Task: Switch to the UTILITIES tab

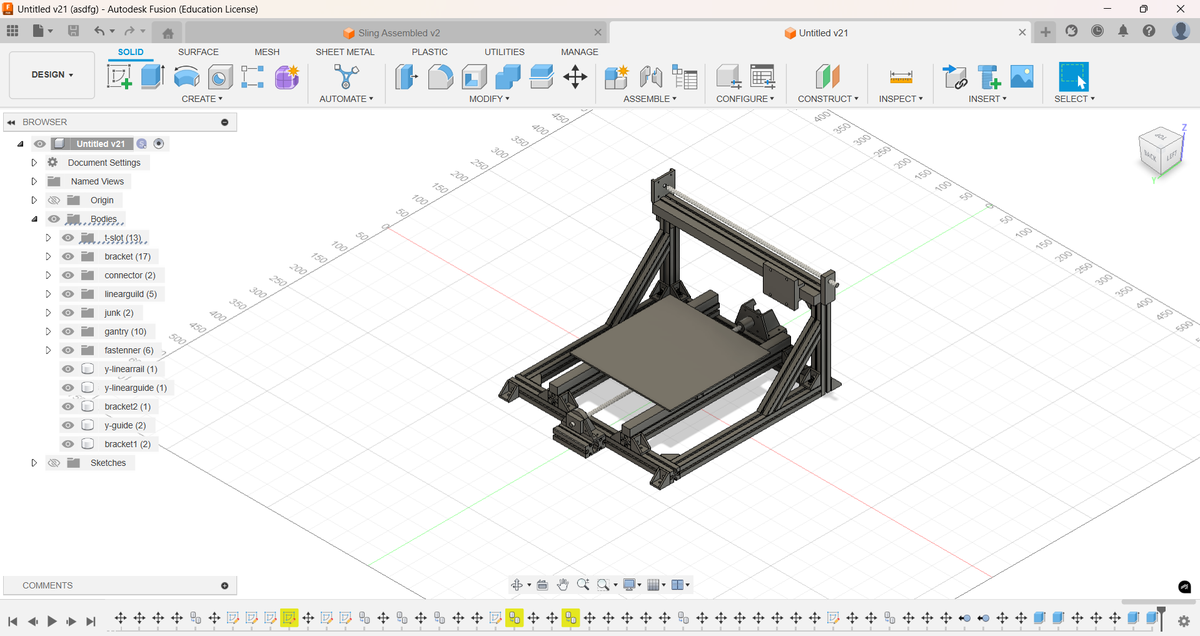Action: coord(504,52)
